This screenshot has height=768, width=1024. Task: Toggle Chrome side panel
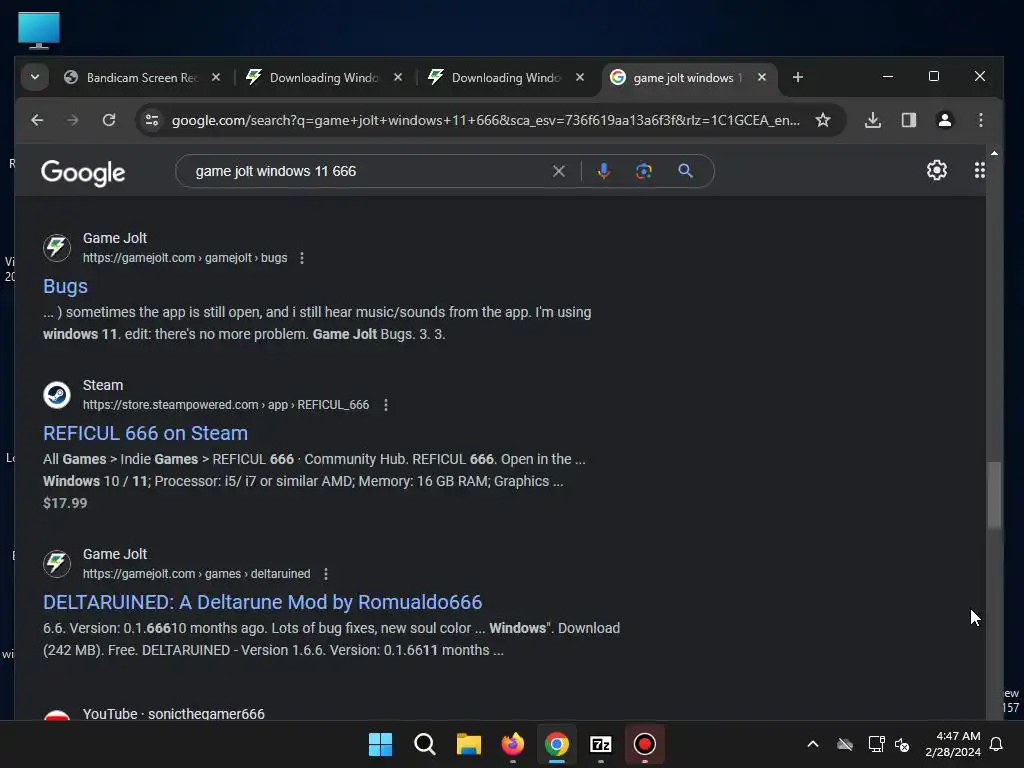(x=908, y=120)
